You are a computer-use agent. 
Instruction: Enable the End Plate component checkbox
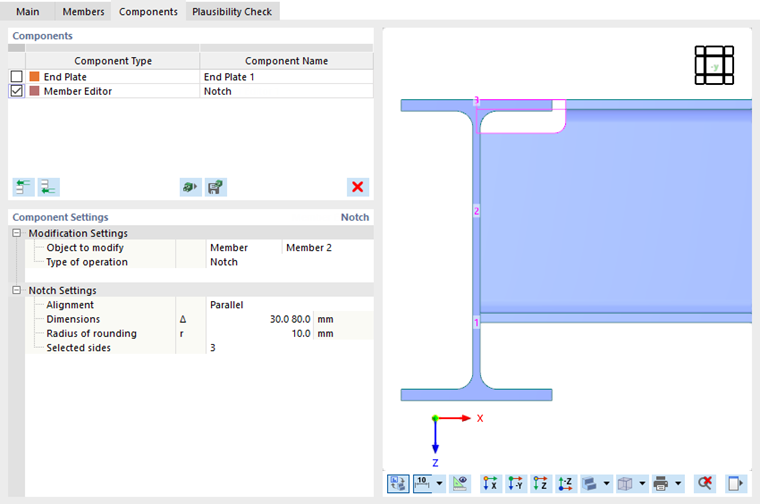pyautogui.click(x=16, y=77)
